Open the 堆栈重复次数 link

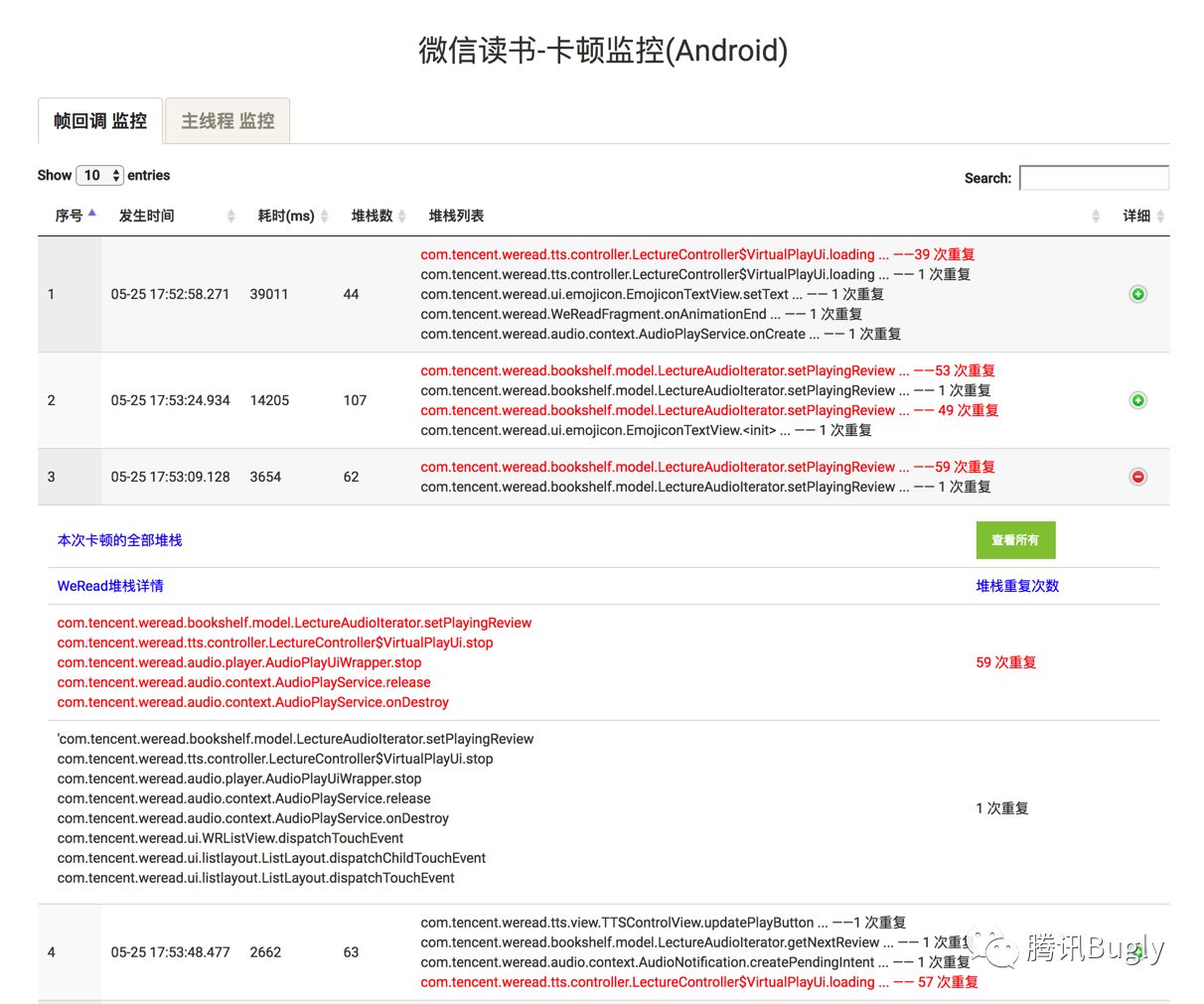click(1015, 586)
